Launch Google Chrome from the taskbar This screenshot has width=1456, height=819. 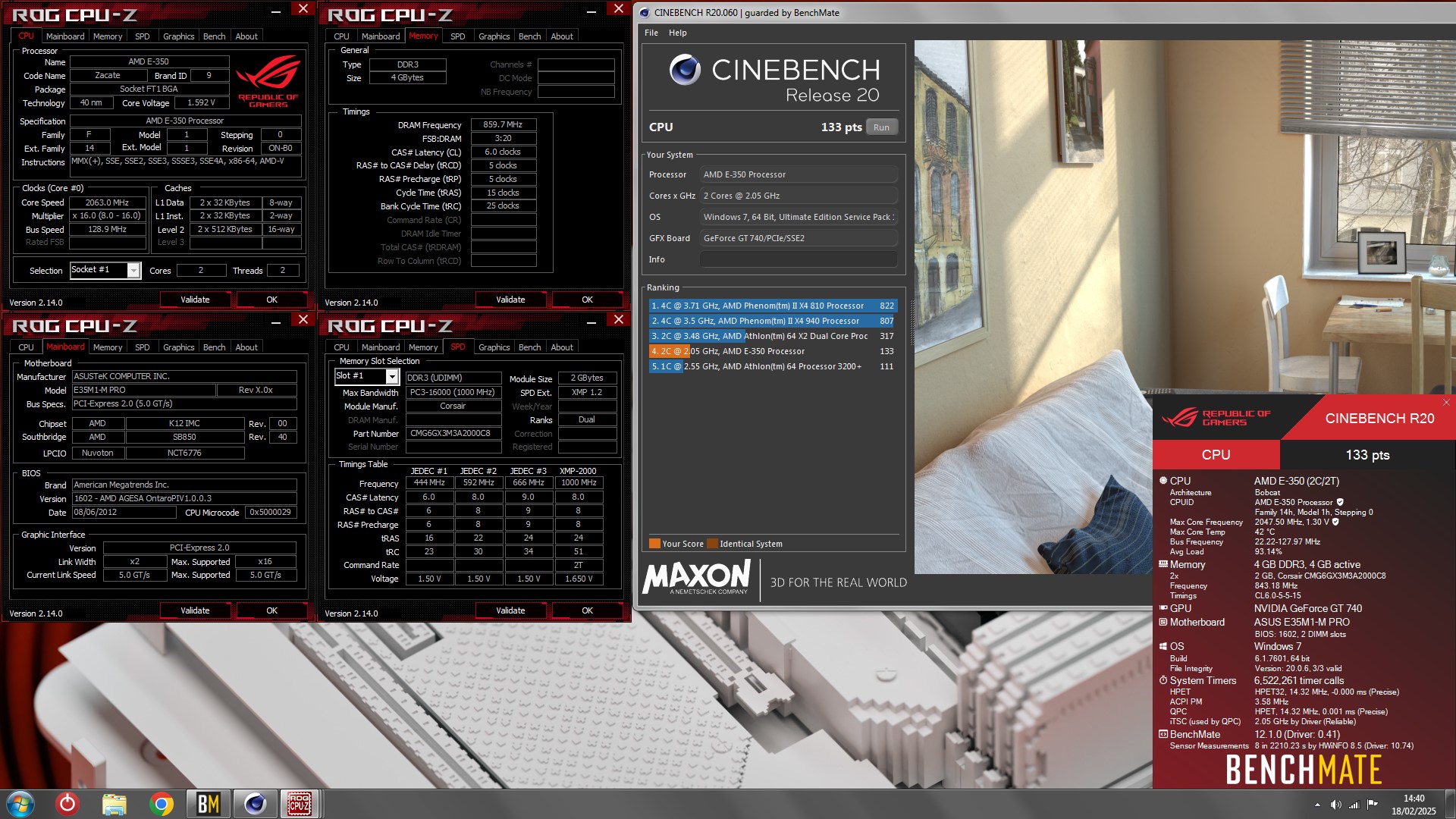pyautogui.click(x=161, y=804)
